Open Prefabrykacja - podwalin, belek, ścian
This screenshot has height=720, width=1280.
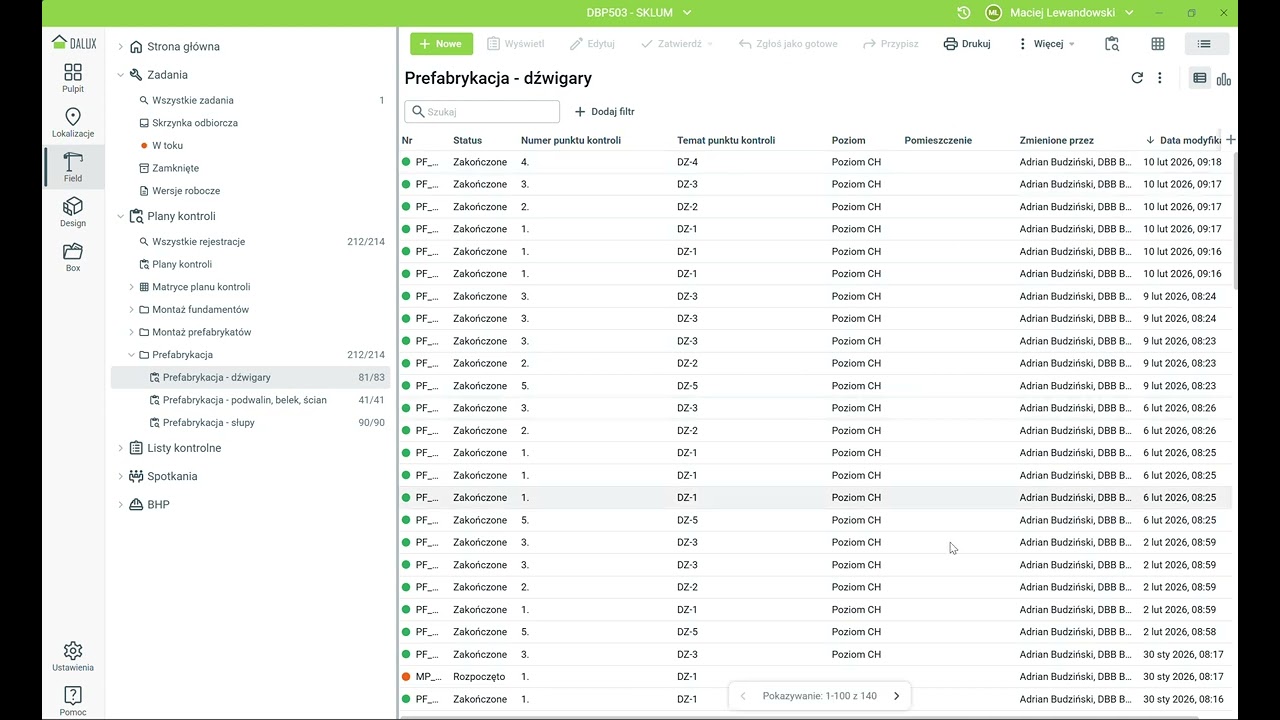(245, 400)
